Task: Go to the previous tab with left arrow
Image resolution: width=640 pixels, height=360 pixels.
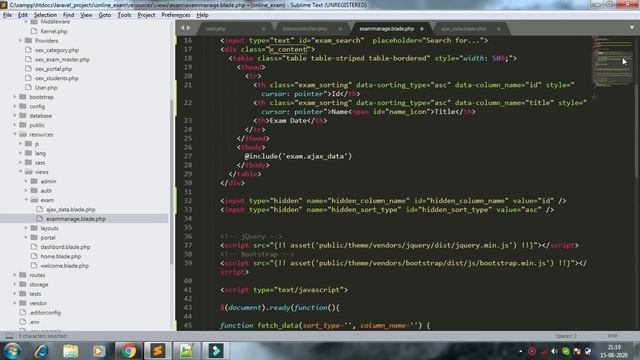Action: (182, 28)
